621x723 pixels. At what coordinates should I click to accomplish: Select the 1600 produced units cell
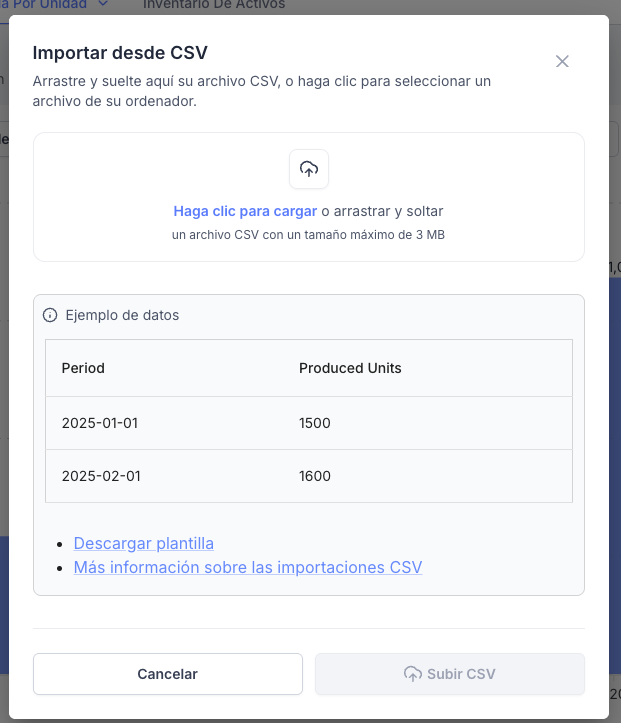tap(315, 476)
